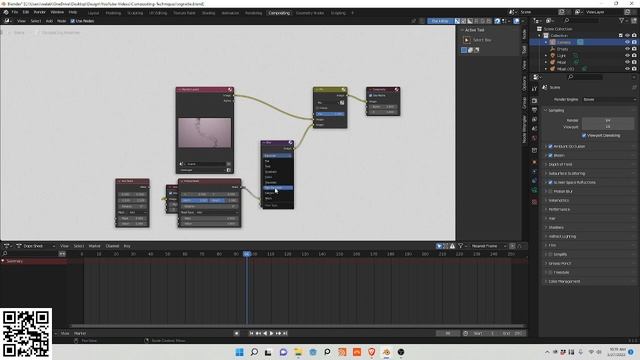Open Windows taskbar Search
This screenshot has height=360, width=640.
click(x=254, y=352)
